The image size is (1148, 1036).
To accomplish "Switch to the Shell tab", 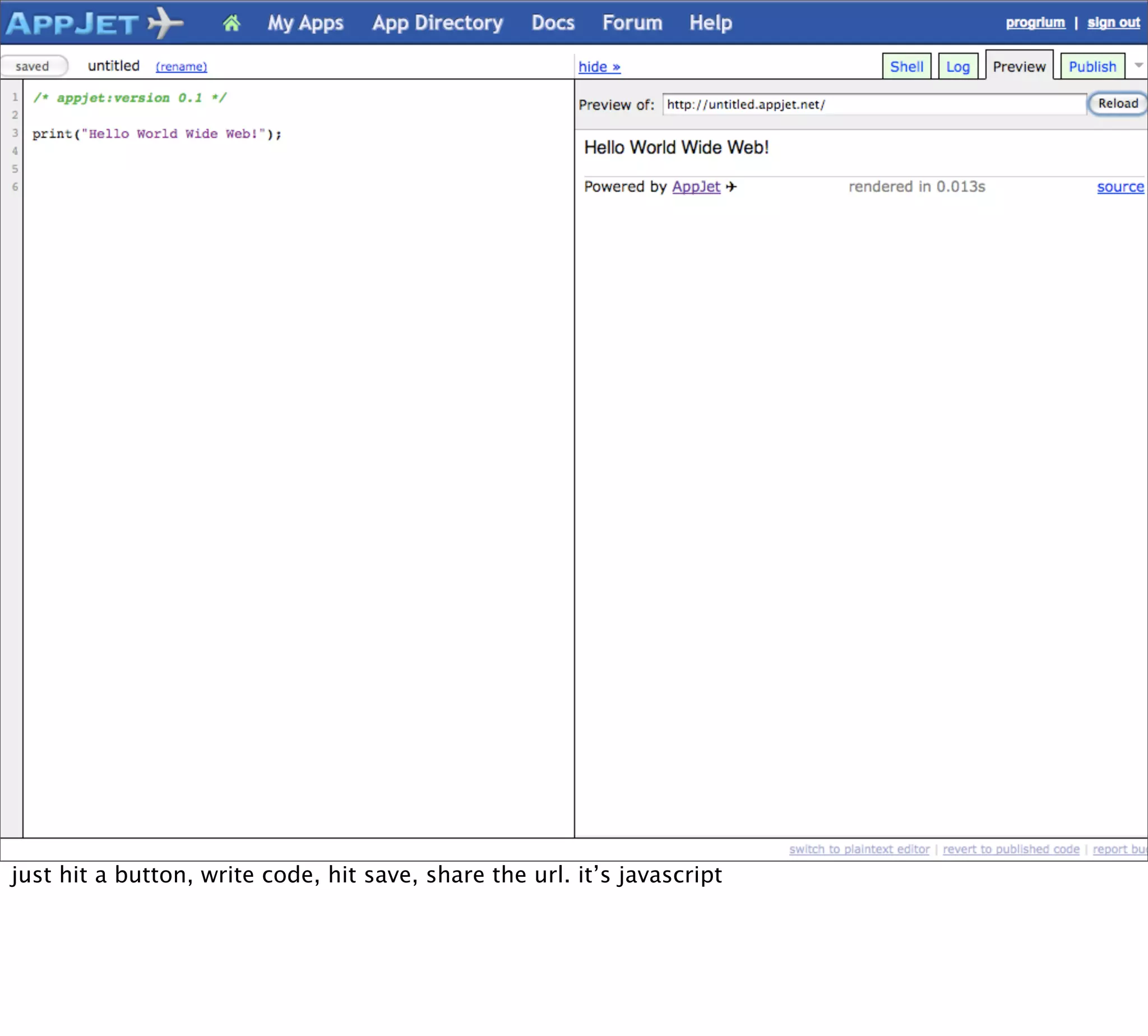I will click(906, 67).
